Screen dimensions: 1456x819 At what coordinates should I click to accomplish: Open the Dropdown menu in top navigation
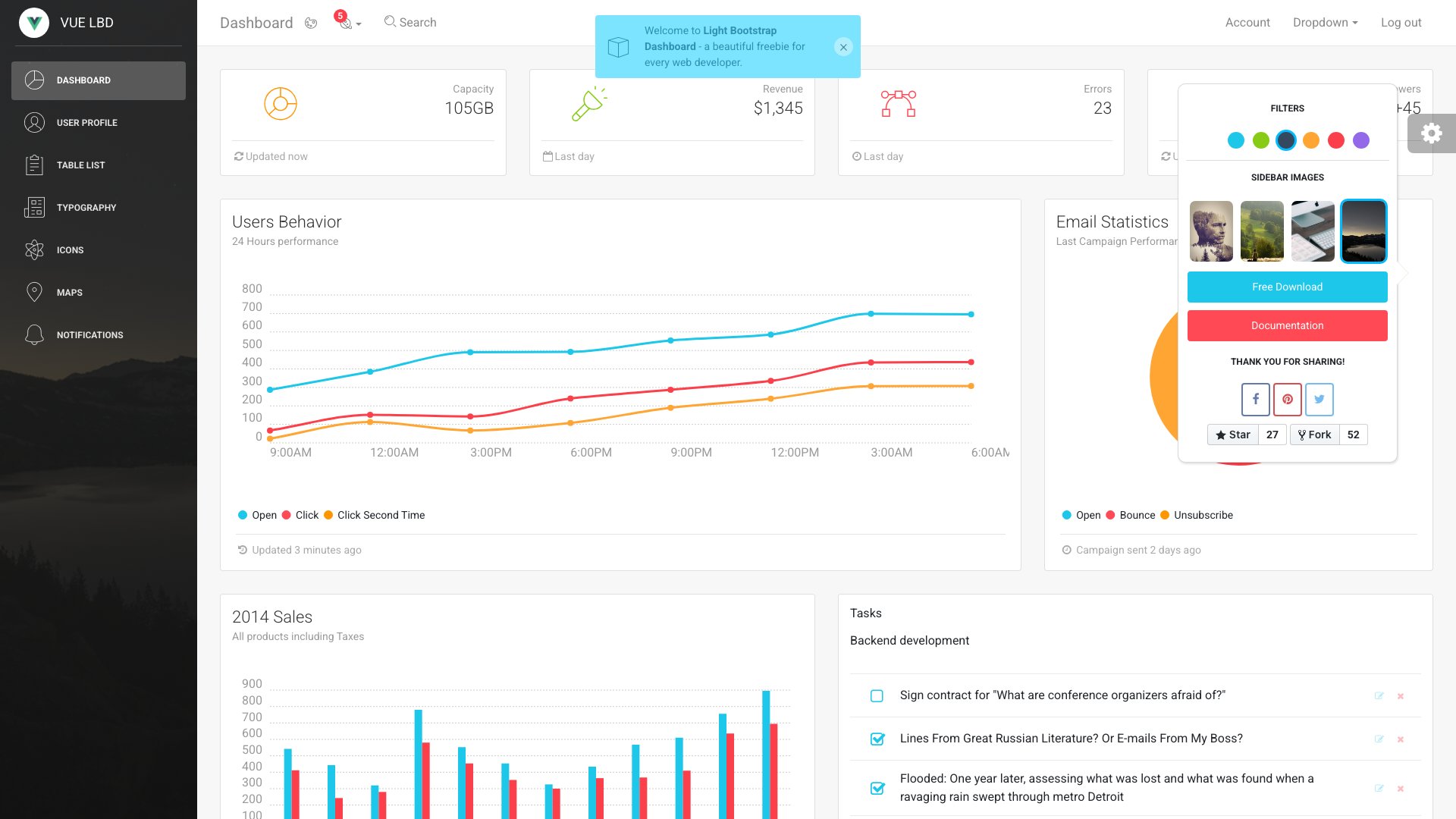1325,22
